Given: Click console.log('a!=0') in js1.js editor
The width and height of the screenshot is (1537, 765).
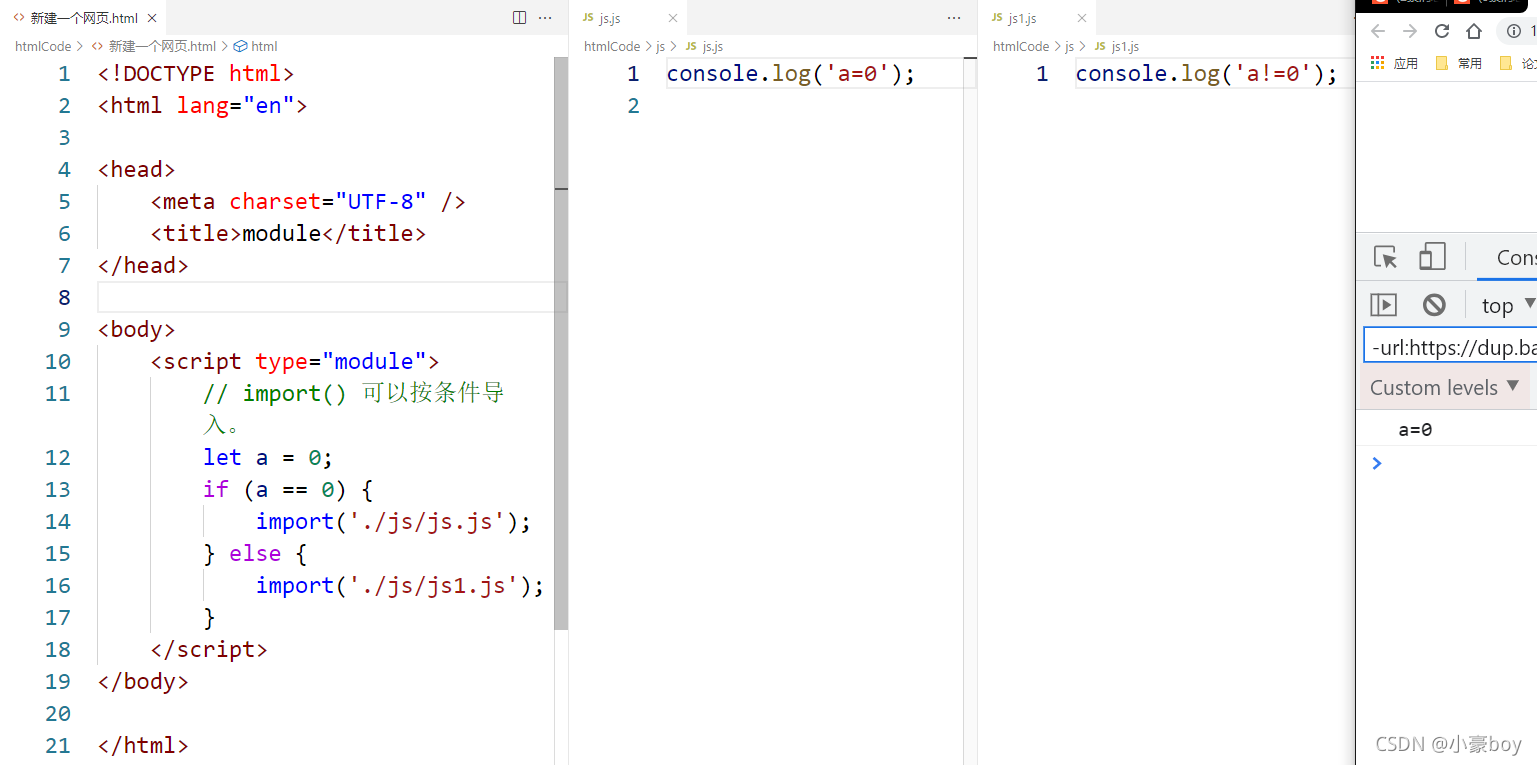Looking at the screenshot, I should (1206, 73).
